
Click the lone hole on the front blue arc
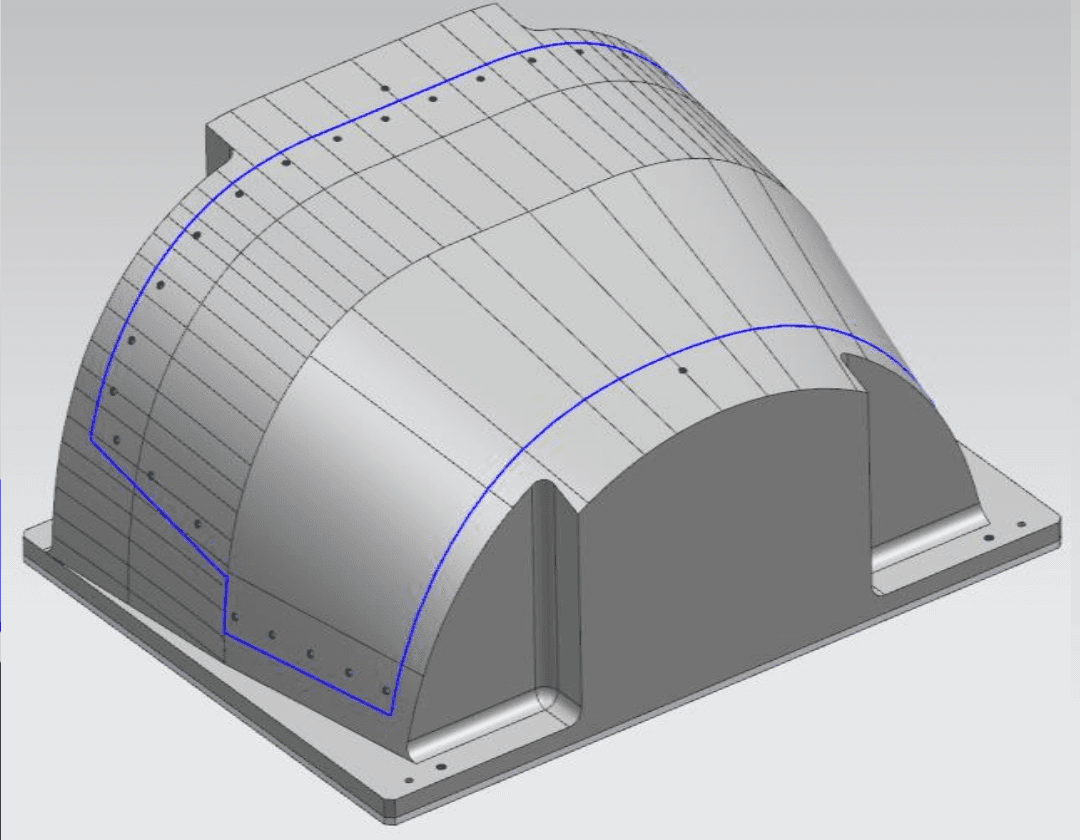pyautogui.click(x=683, y=370)
